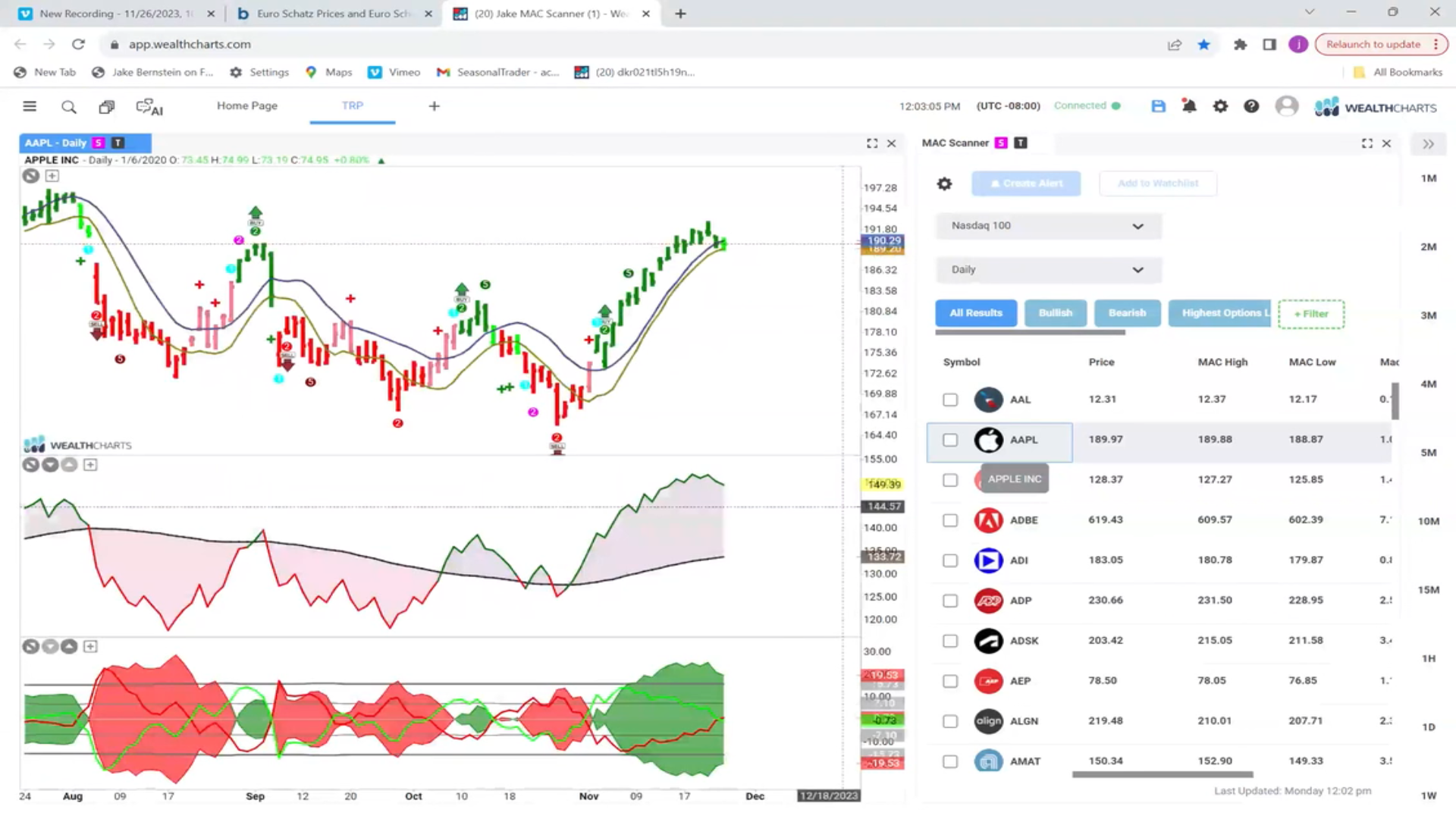Tick the AAPL row checkbox
The width and height of the screenshot is (1456, 819).
pyautogui.click(x=950, y=441)
